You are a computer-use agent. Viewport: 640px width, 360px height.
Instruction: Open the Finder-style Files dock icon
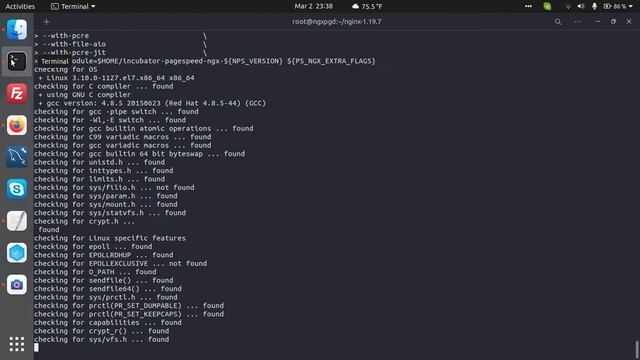pyautogui.click(x=17, y=30)
